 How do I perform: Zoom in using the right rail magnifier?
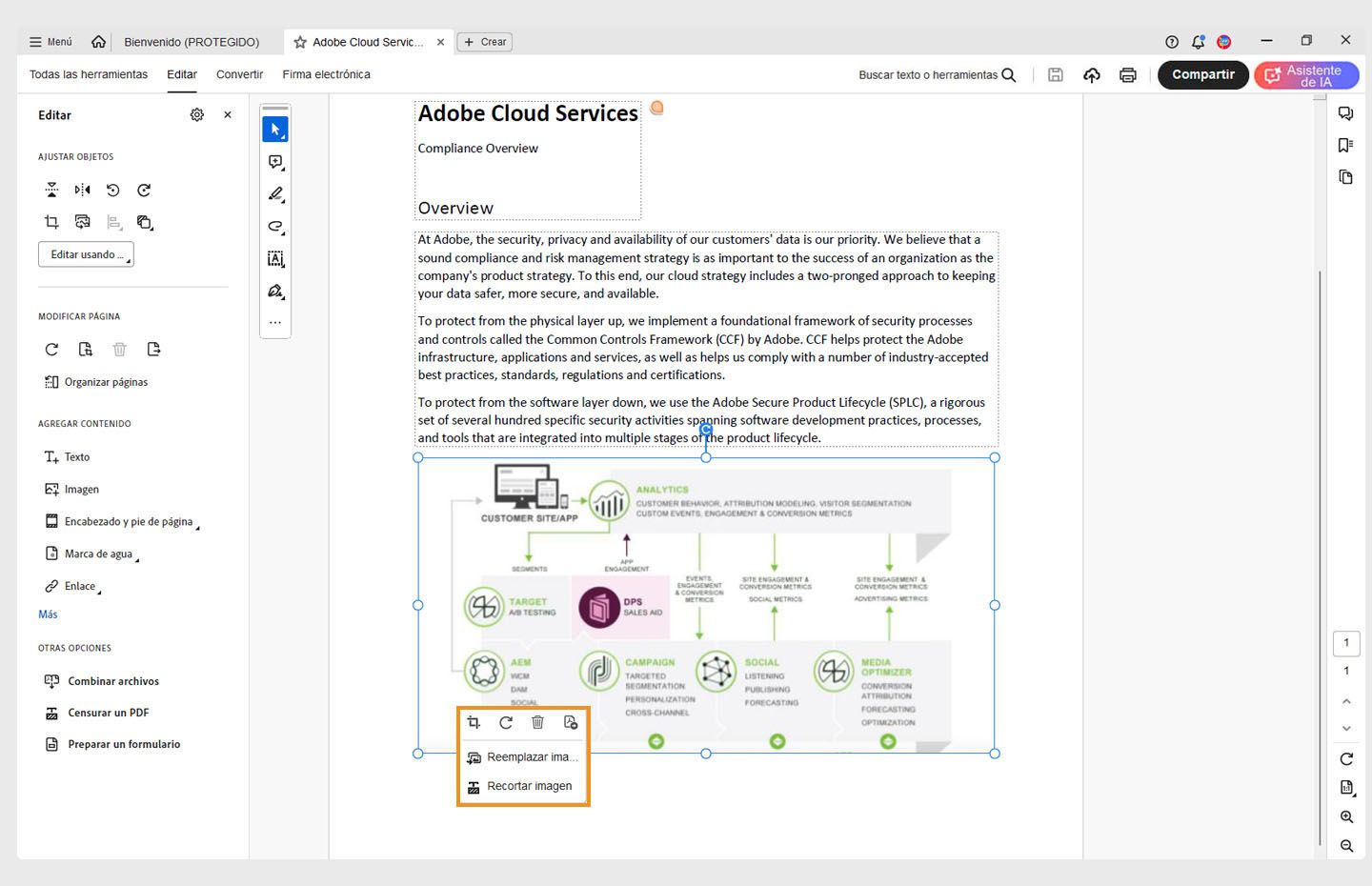1346,816
